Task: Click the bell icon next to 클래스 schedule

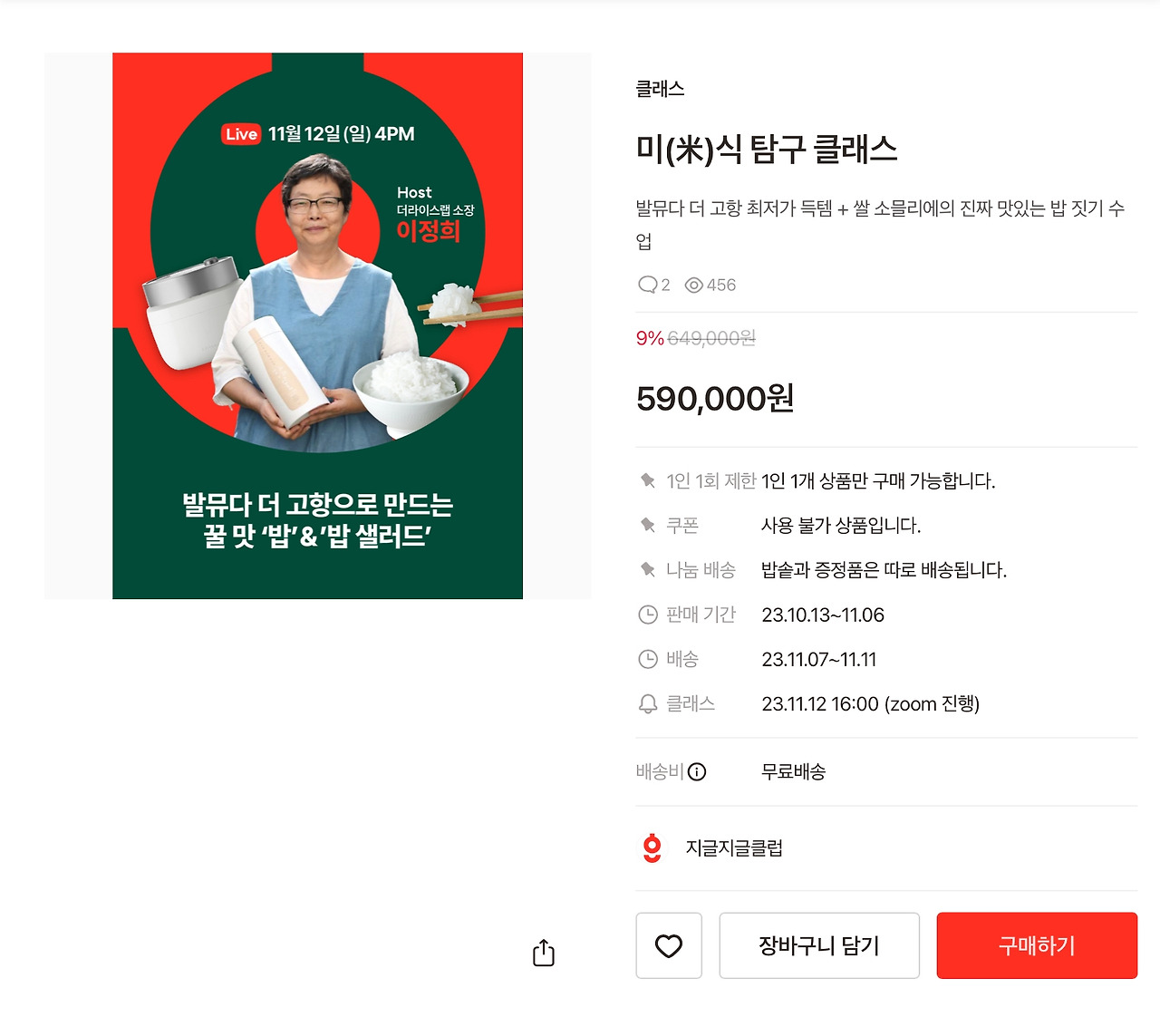Action: [x=648, y=703]
